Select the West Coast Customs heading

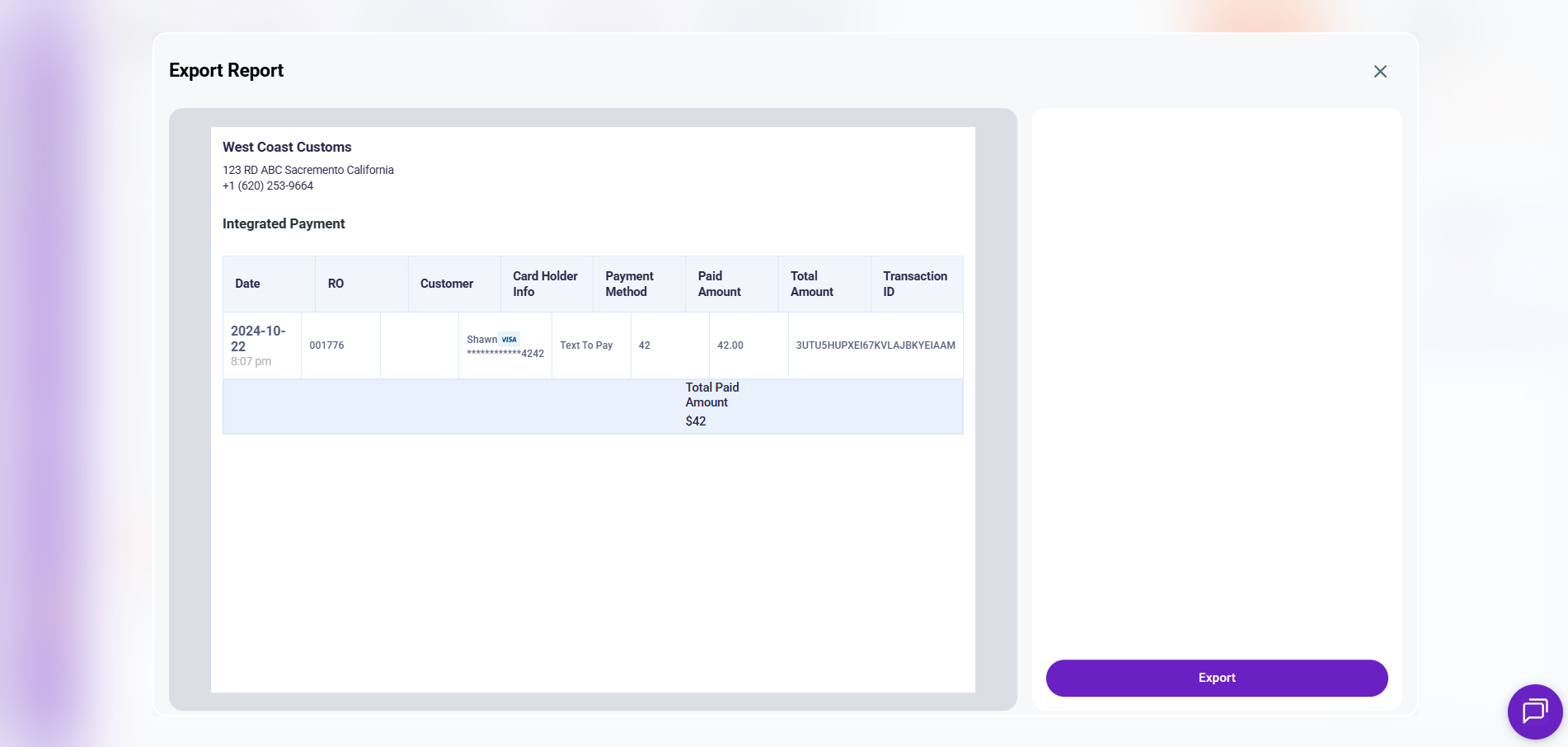coord(287,147)
